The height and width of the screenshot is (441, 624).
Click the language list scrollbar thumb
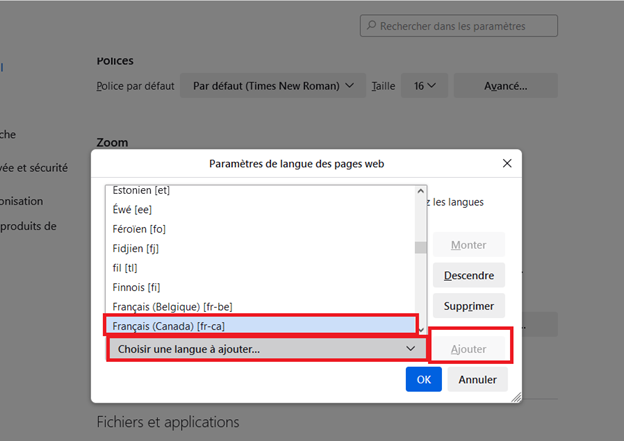click(421, 248)
